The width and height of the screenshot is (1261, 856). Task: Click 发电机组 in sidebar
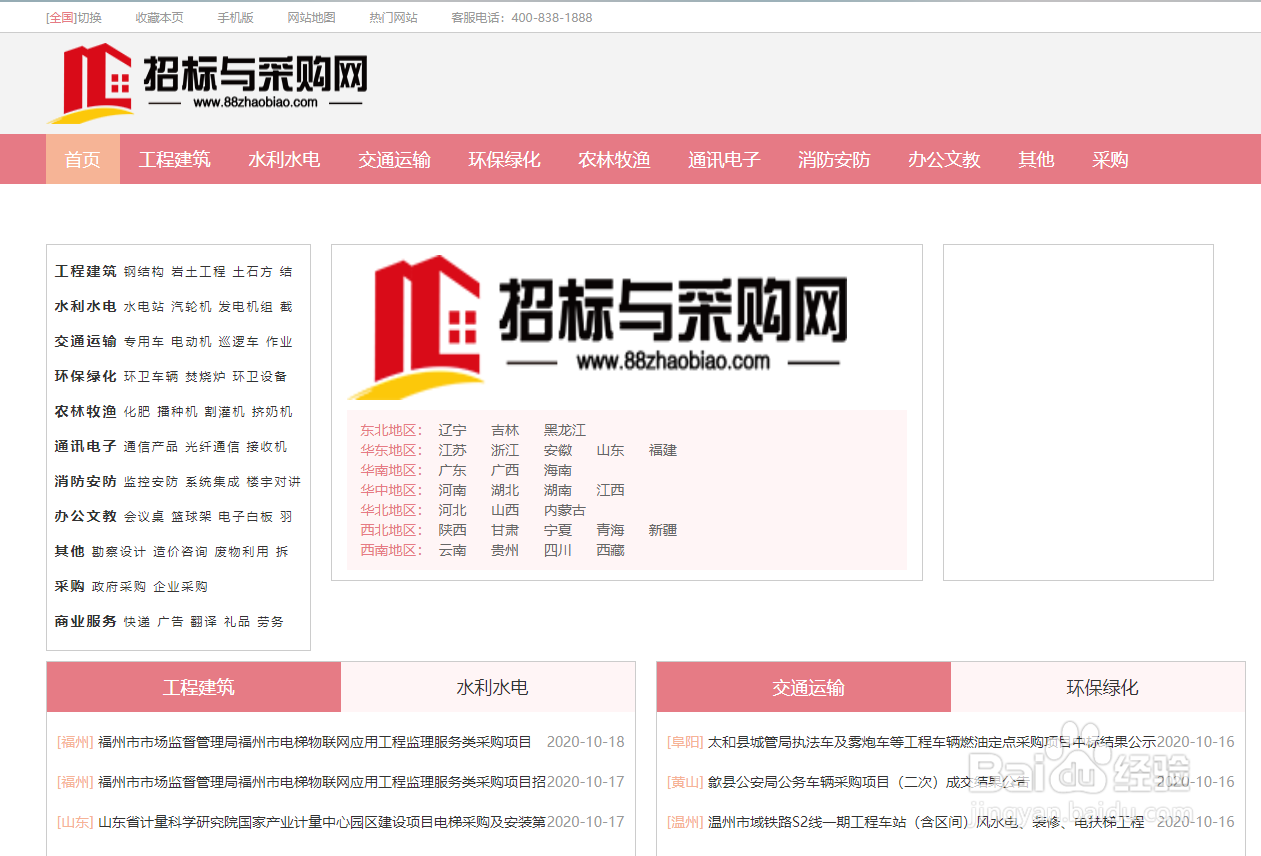(x=245, y=307)
